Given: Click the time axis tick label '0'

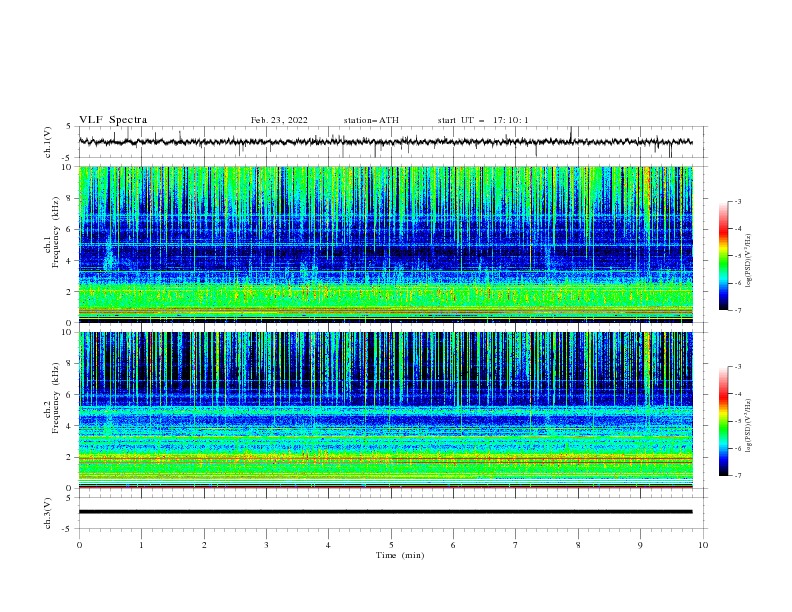Looking at the screenshot, I should 79,545.
